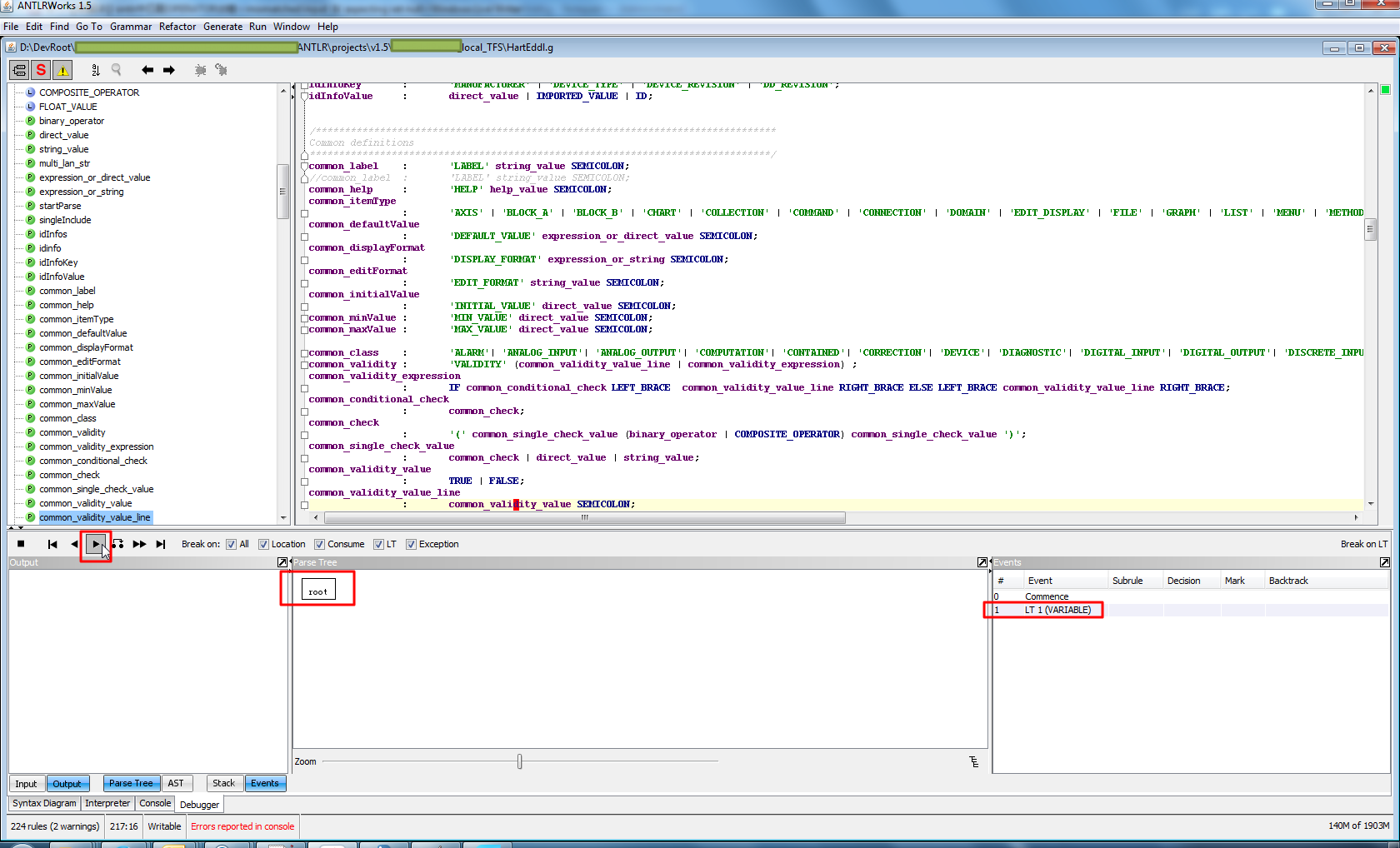Disable the Exception break-on checkbox

(x=411, y=544)
